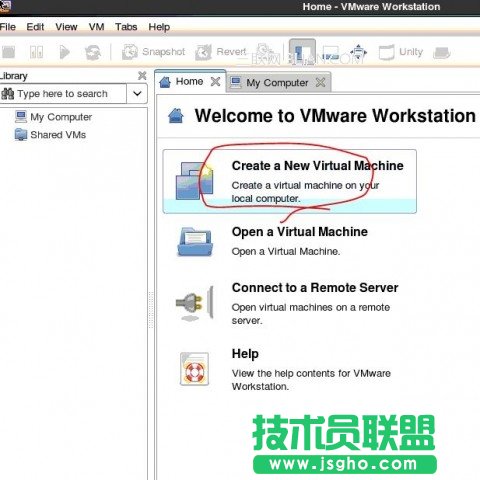Toggle the show library view icon
This screenshot has height=480, width=480.
pyautogui.click(x=302, y=52)
